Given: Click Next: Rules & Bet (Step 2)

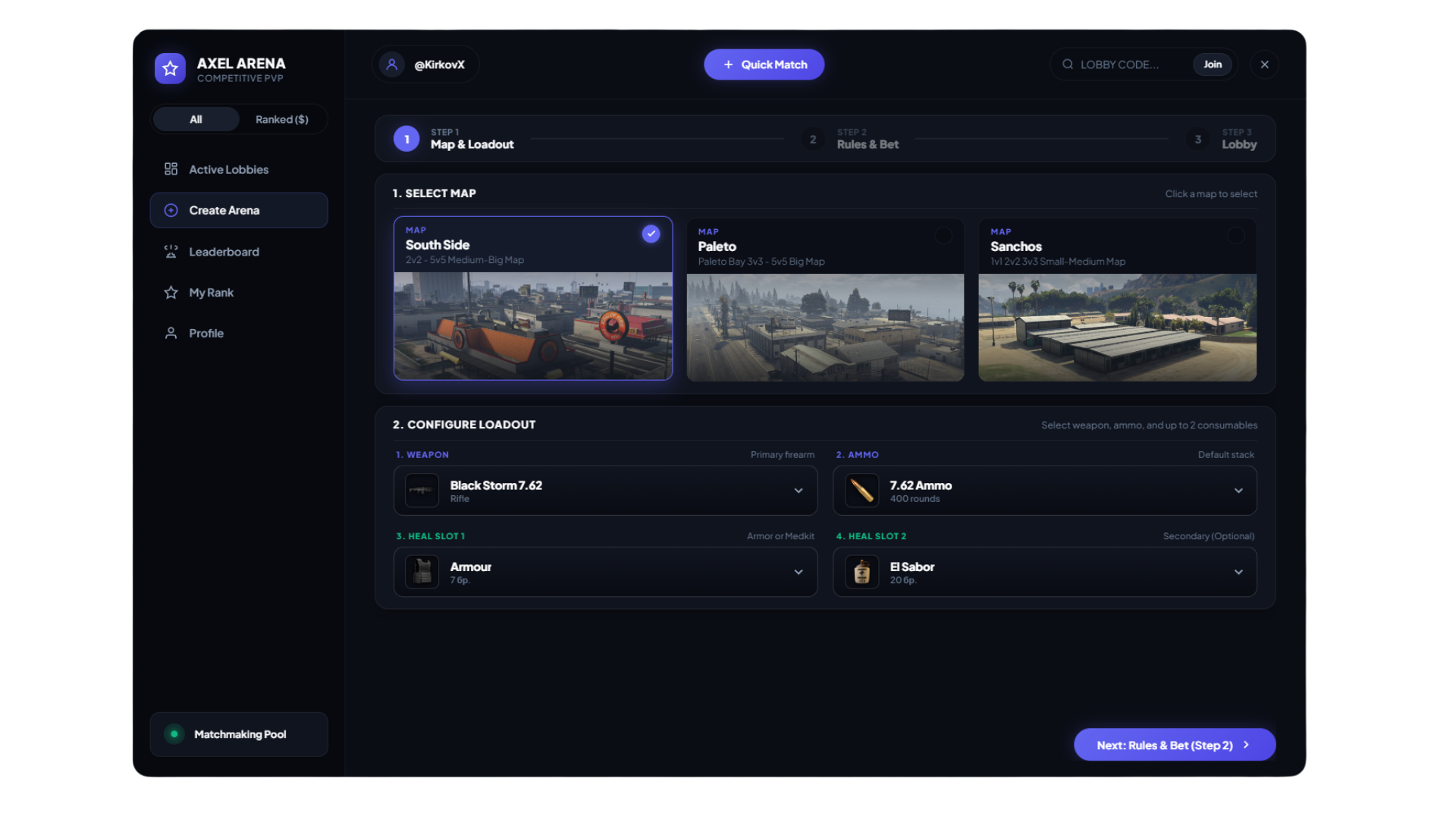Looking at the screenshot, I should click(1175, 745).
